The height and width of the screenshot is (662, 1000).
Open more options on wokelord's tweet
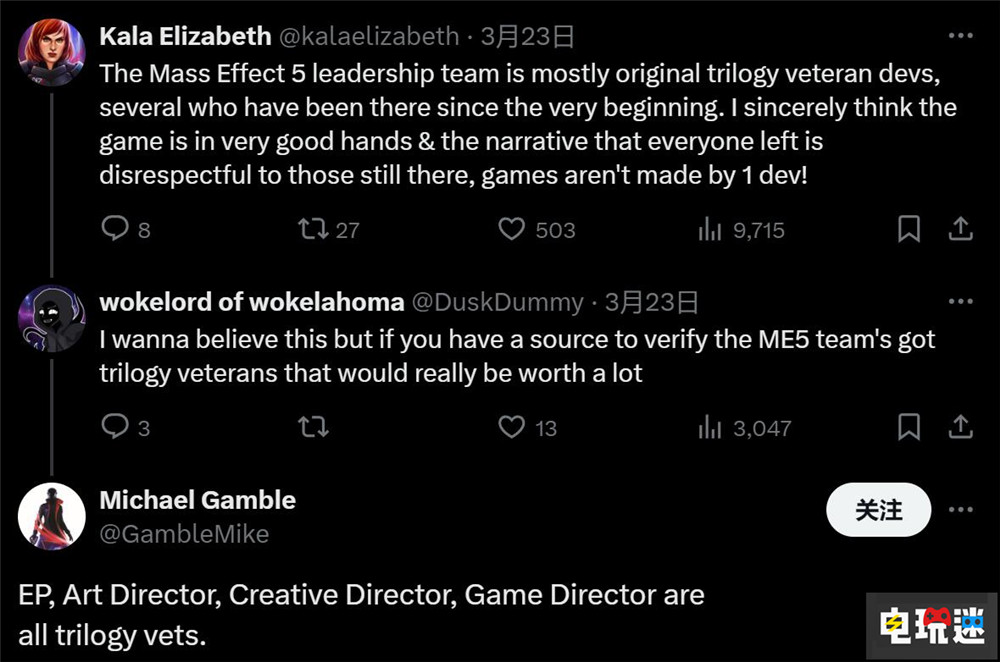tap(960, 302)
